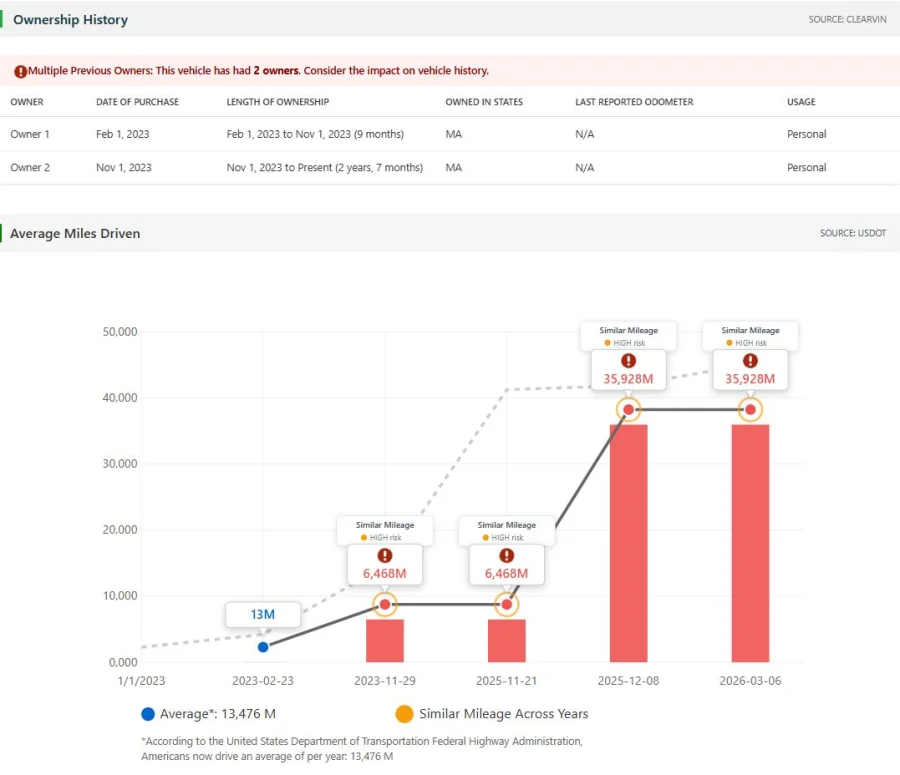This screenshot has height=775, width=900.
Task: Select the Owner 1 row label
Action: pos(30,134)
